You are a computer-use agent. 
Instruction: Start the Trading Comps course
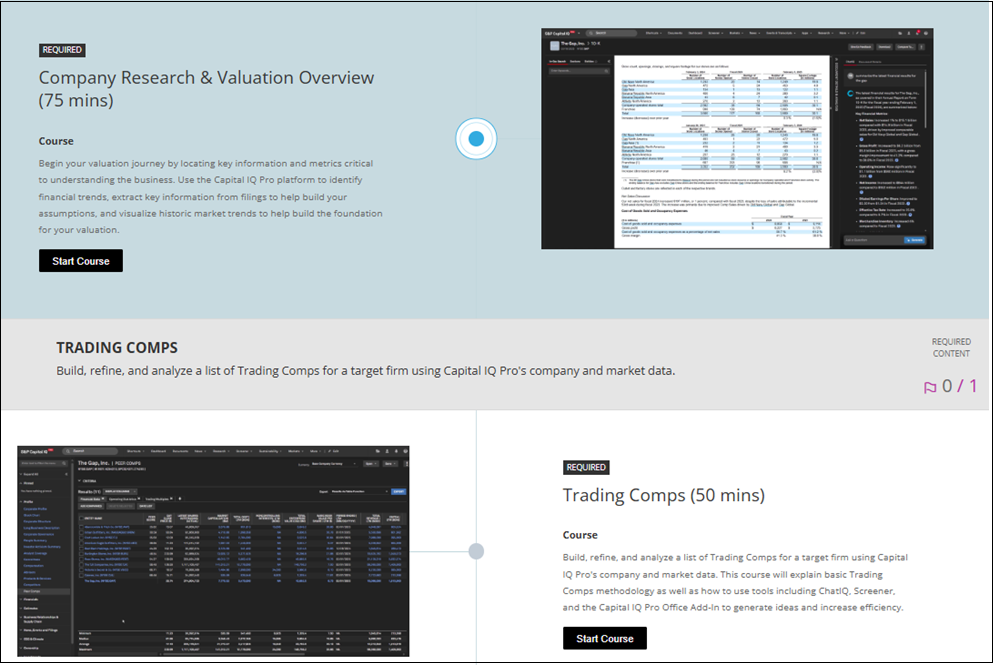pos(605,638)
